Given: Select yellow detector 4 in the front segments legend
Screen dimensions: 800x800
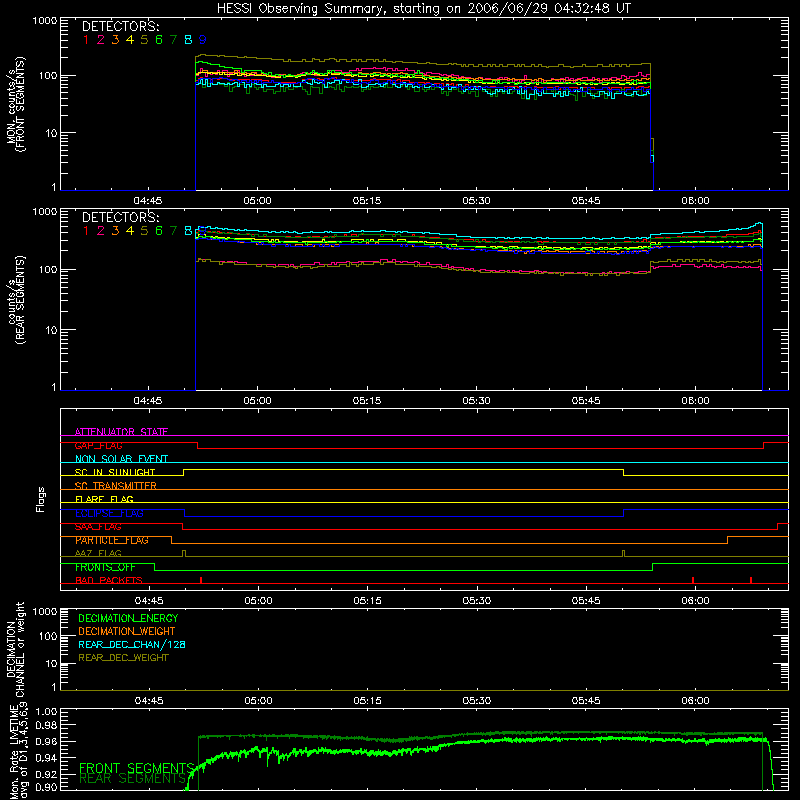Looking at the screenshot, I should [x=130, y=40].
